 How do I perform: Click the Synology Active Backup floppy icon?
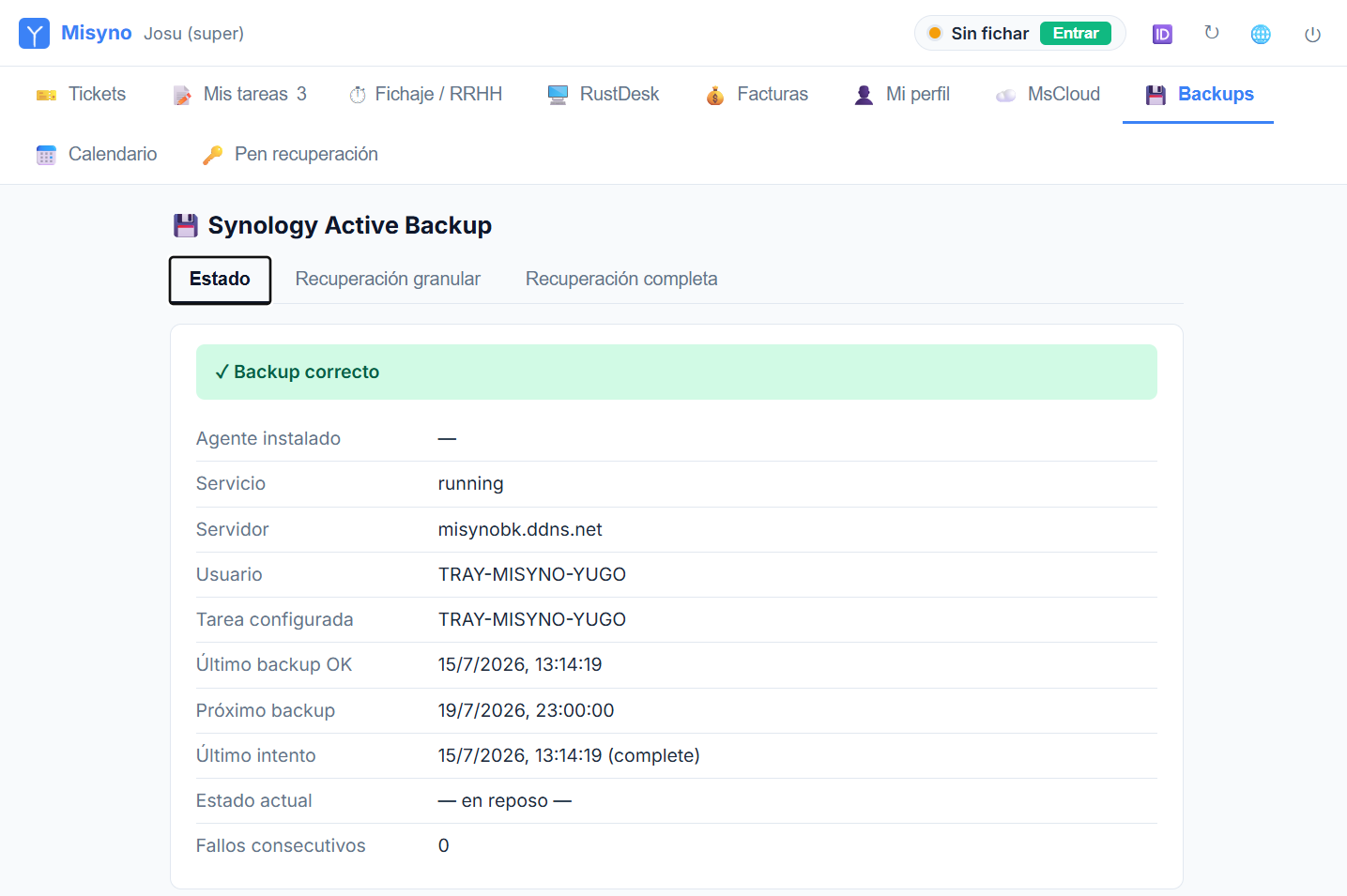click(186, 225)
